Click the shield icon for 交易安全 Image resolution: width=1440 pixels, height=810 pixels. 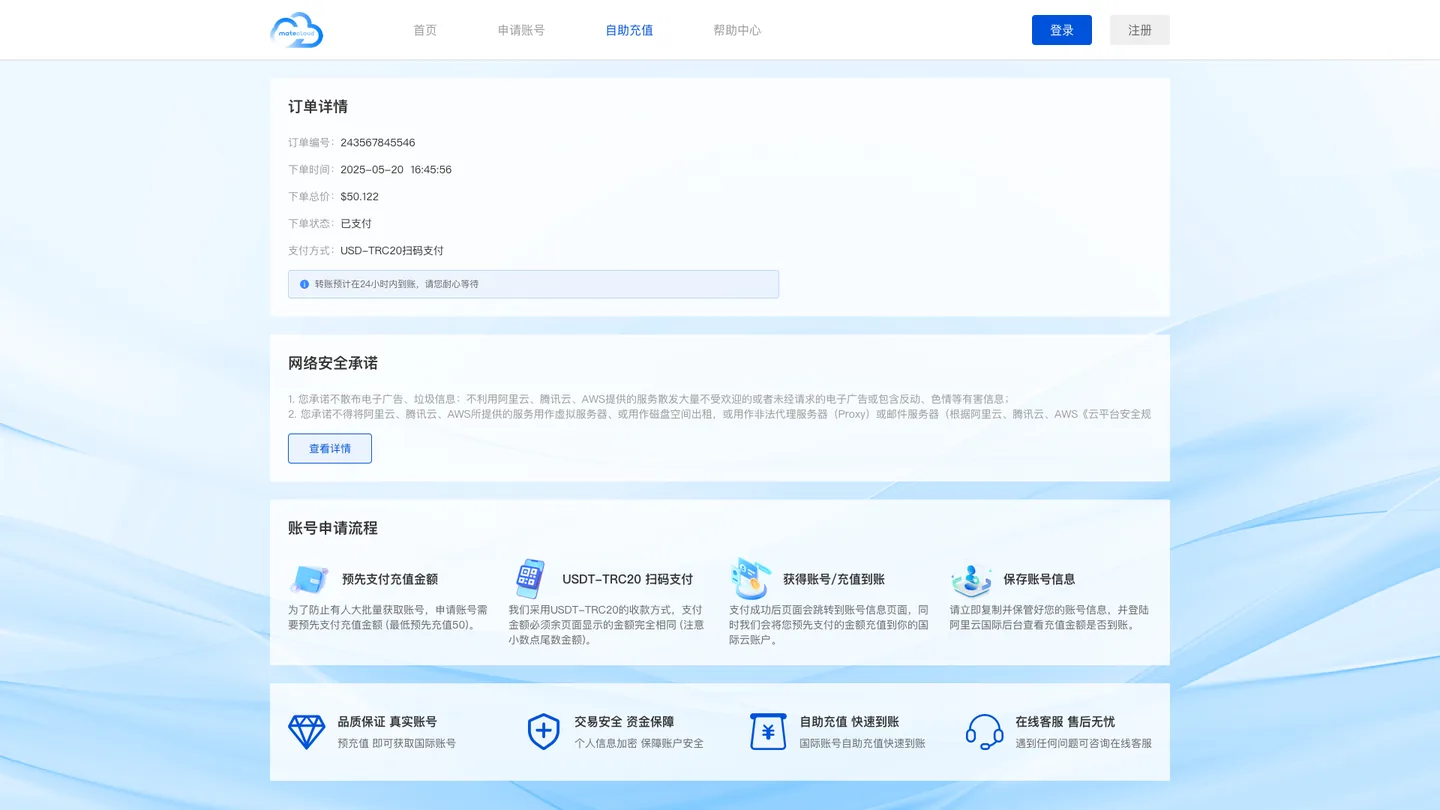543,732
